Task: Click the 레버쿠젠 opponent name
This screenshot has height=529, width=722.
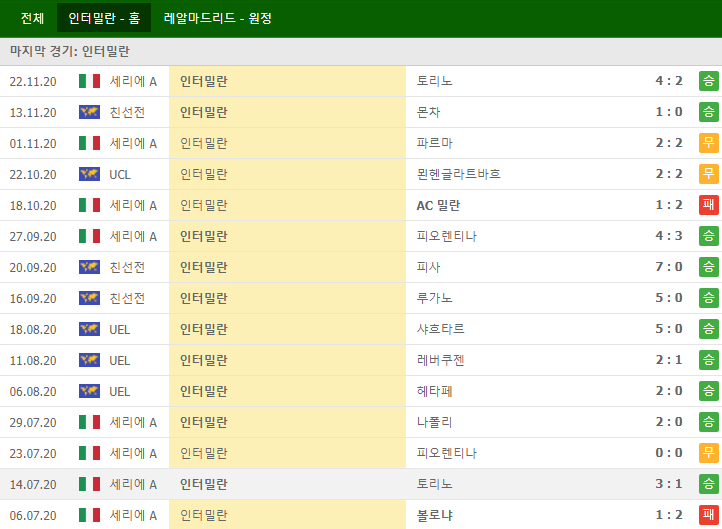Action: coord(440,360)
